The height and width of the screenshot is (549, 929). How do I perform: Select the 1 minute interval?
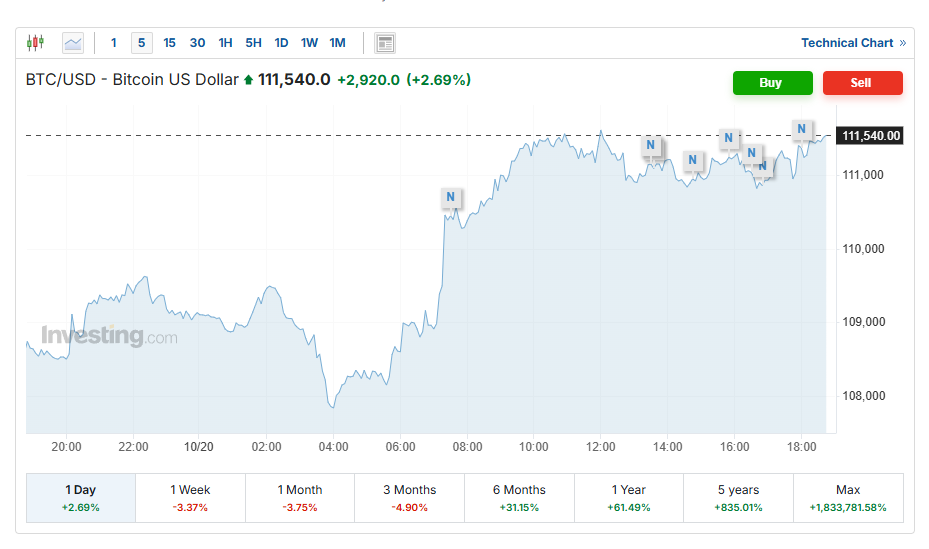114,43
